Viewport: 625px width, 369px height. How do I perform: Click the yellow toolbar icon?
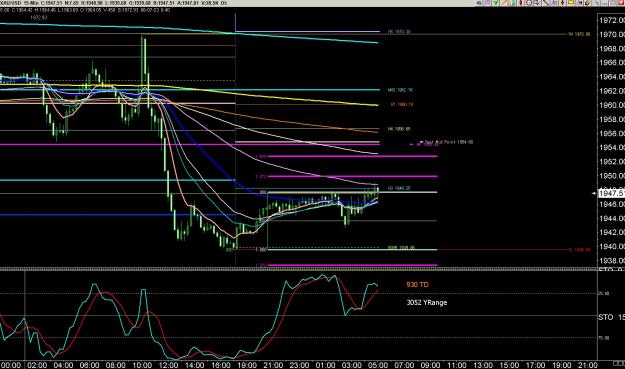[x=571, y=2]
